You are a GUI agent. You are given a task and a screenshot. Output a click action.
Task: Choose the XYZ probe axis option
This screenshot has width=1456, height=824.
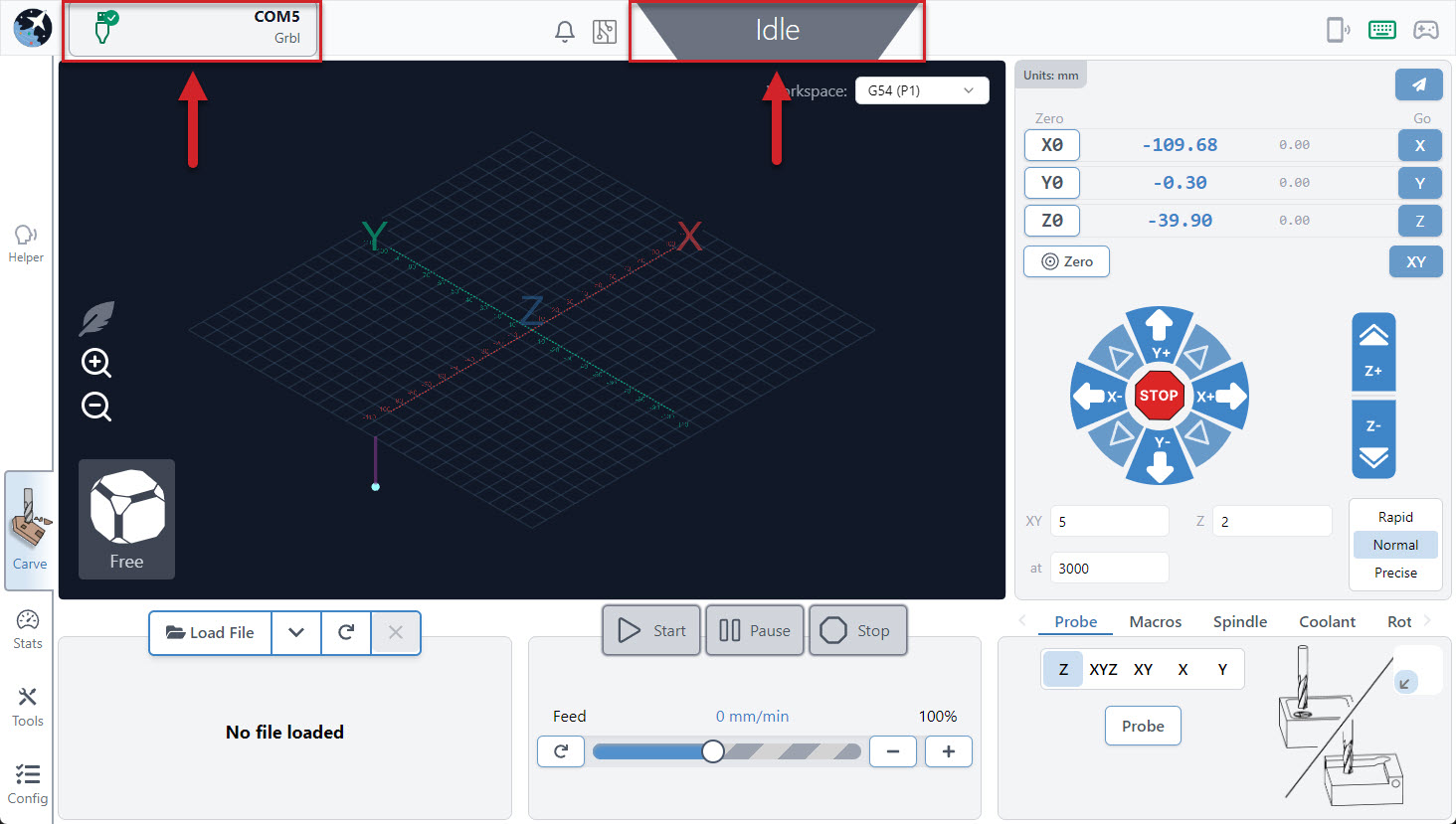click(x=1103, y=669)
